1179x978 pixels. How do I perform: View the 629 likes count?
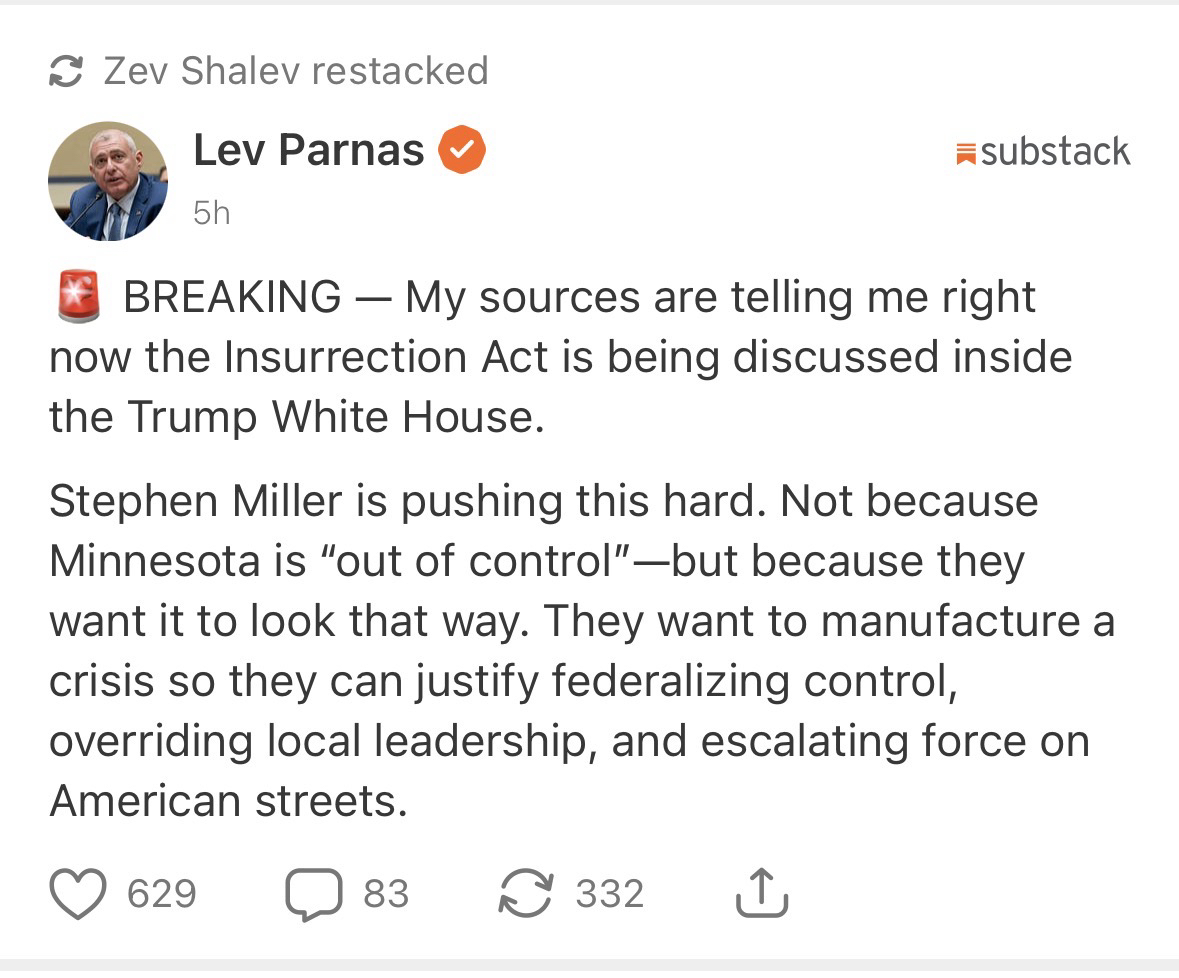click(x=161, y=893)
